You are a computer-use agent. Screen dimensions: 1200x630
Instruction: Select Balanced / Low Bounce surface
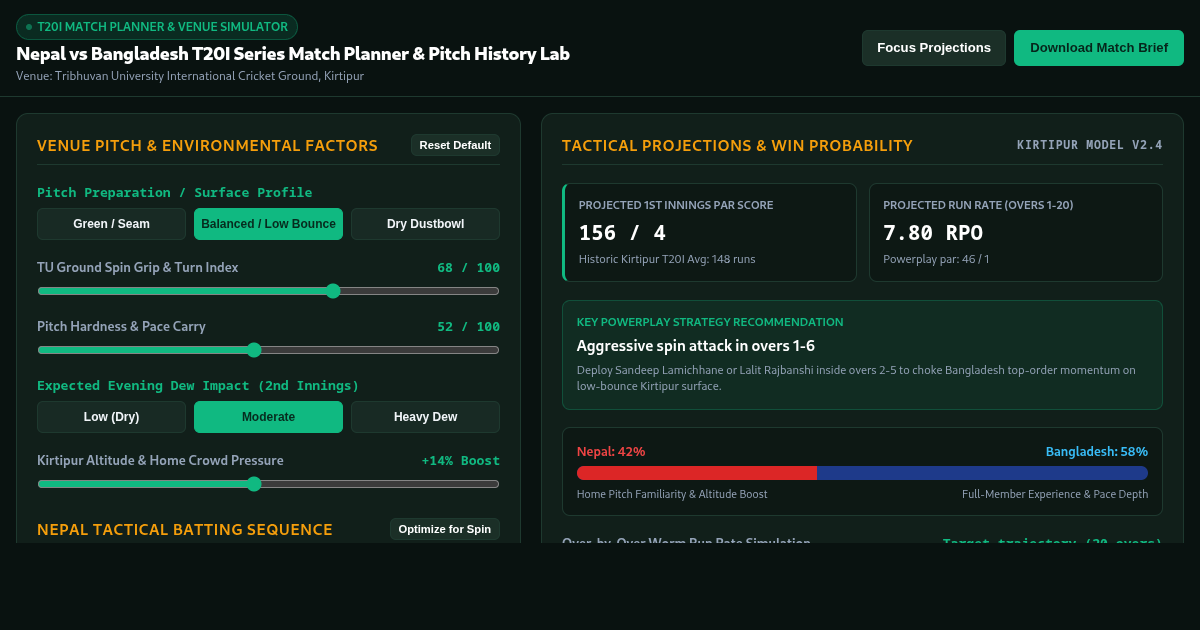click(x=268, y=224)
